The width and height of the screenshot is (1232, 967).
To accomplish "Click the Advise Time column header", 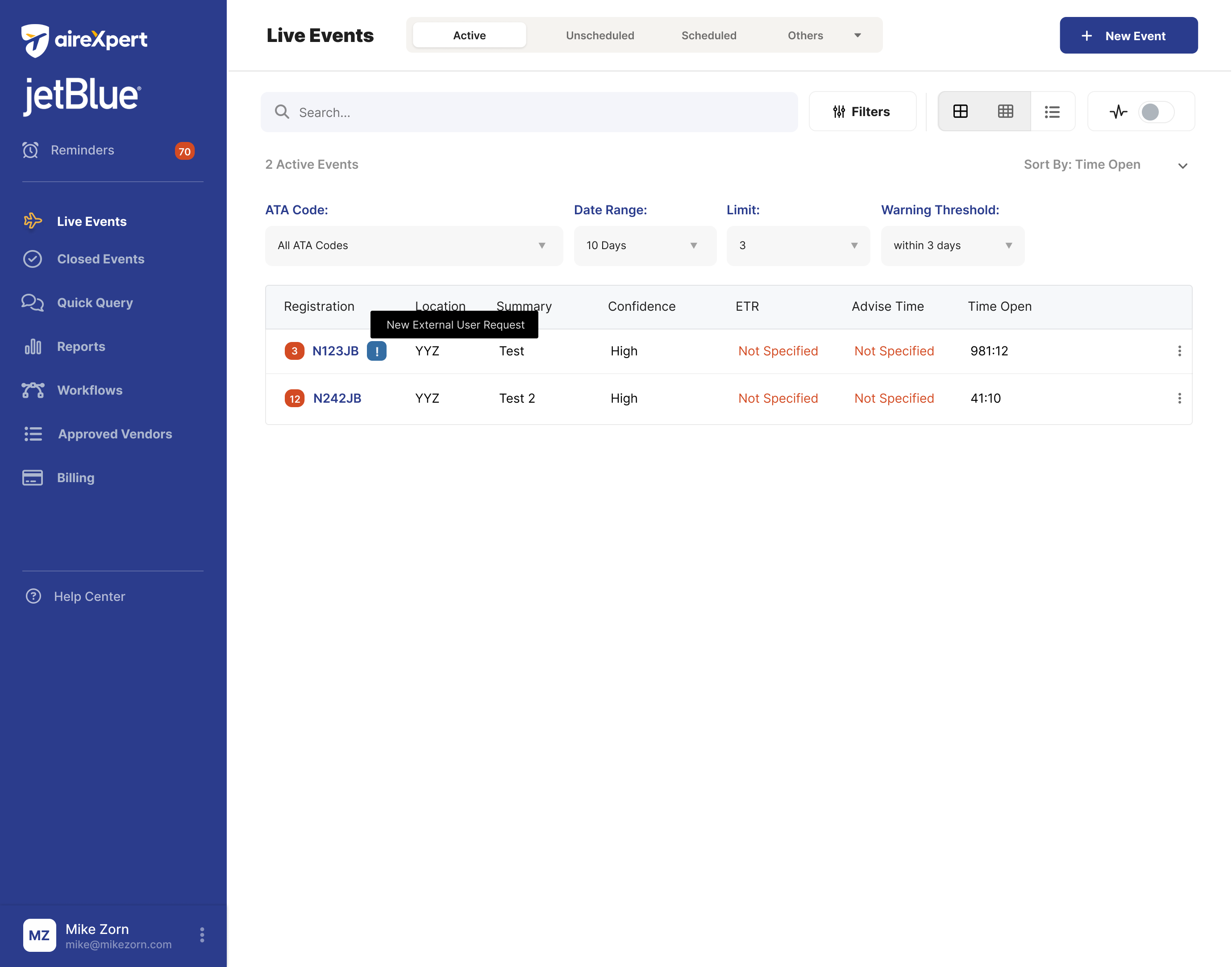I will [887, 306].
